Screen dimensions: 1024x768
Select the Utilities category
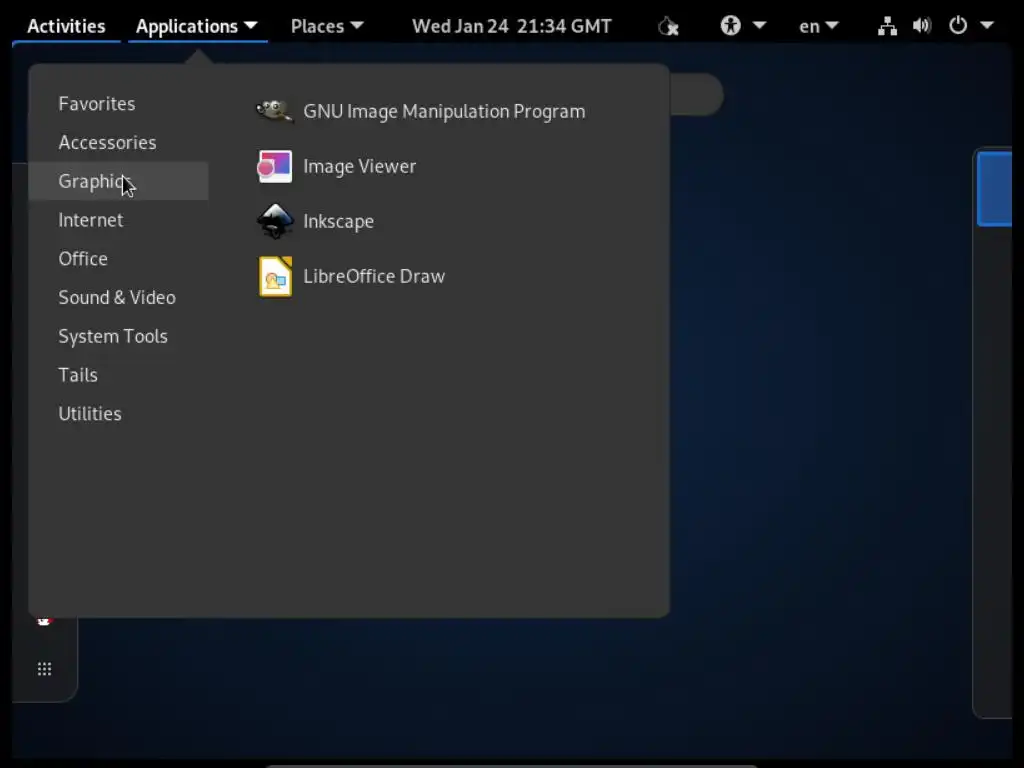click(89, 413)
